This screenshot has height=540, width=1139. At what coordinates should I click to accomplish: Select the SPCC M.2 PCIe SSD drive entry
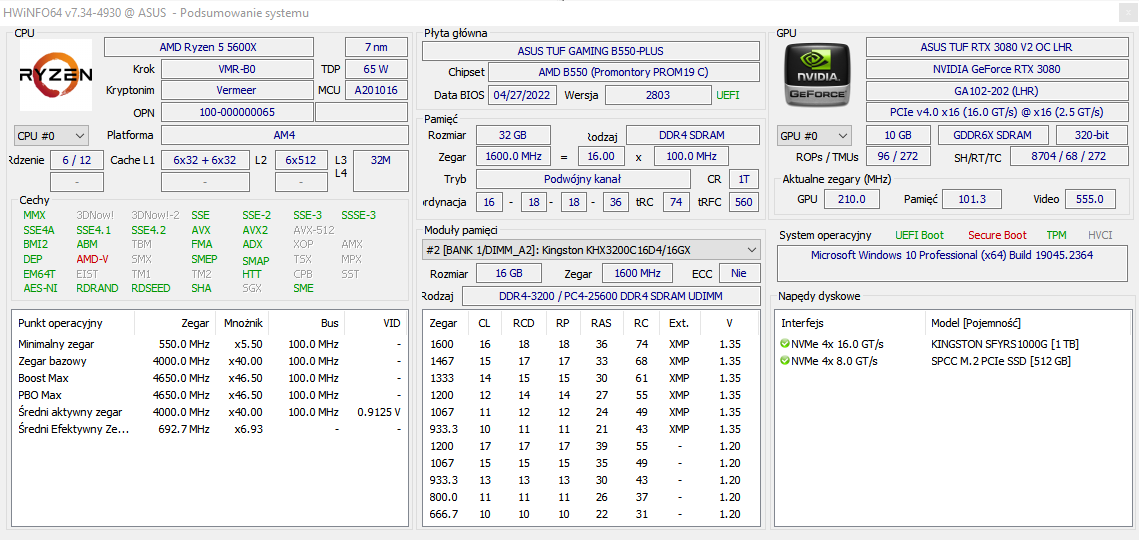coord(1000,361)
